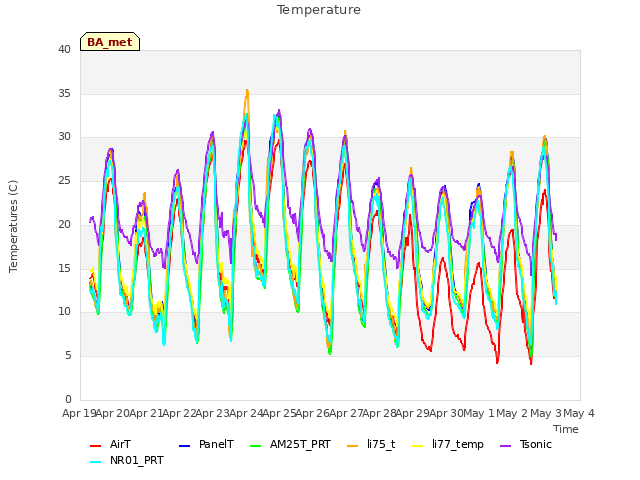Image resolution: width=640 pixels, height=480 pixels.
Task: Click the Apr 24 x-axis date
Action: tap(246, 413)
